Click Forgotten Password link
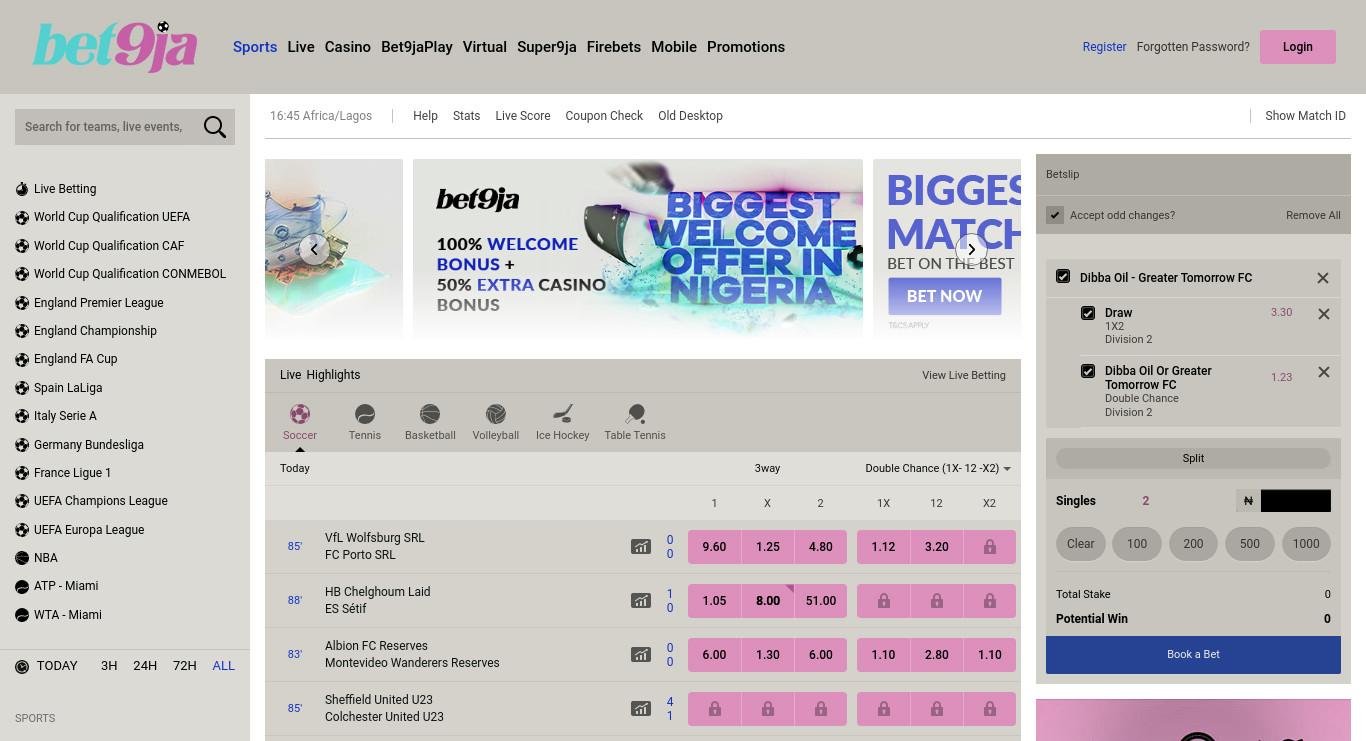The image size is (1366, 741). pos(1193,47)
